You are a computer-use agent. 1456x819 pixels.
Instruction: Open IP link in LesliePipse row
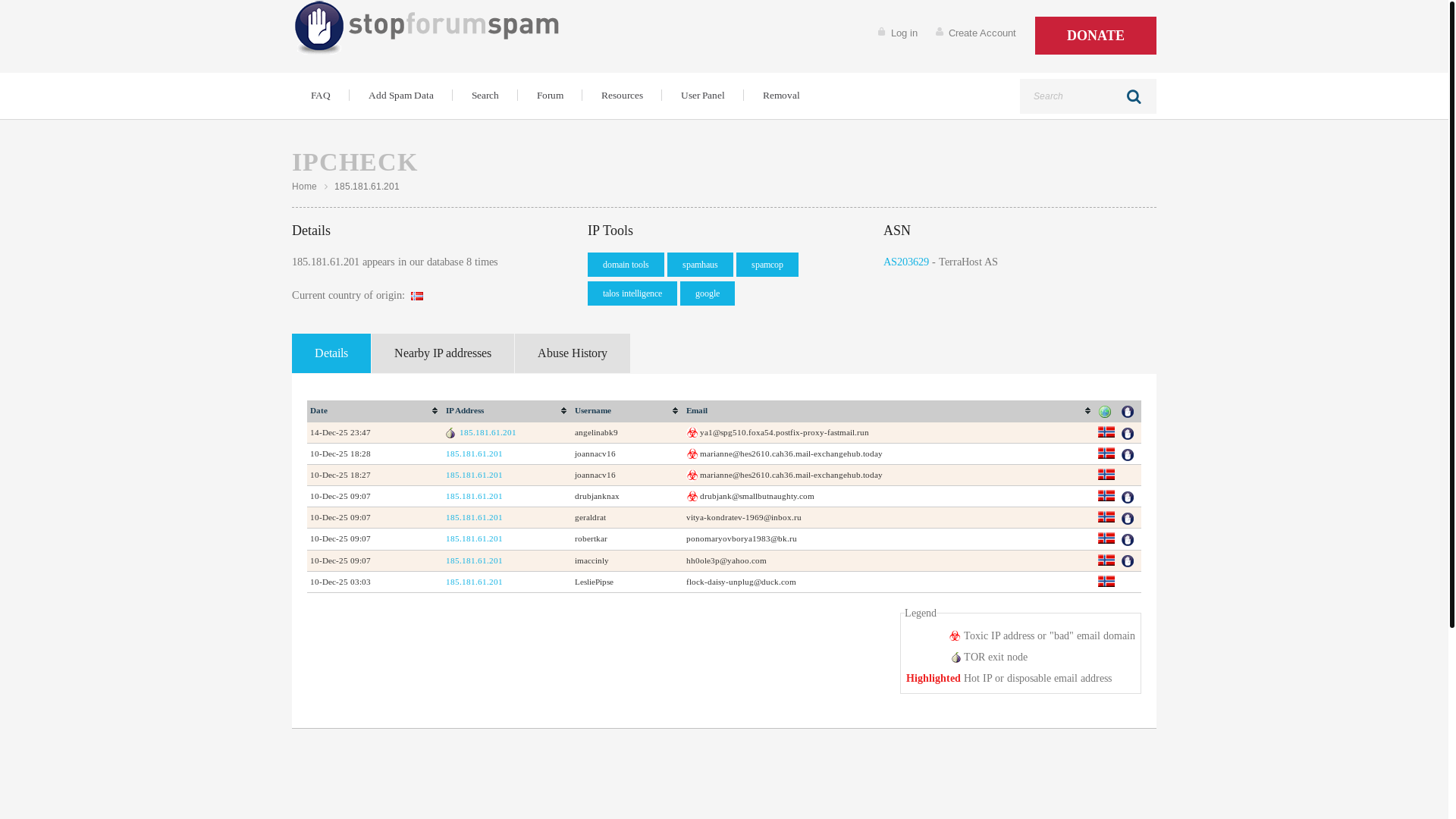474,582
